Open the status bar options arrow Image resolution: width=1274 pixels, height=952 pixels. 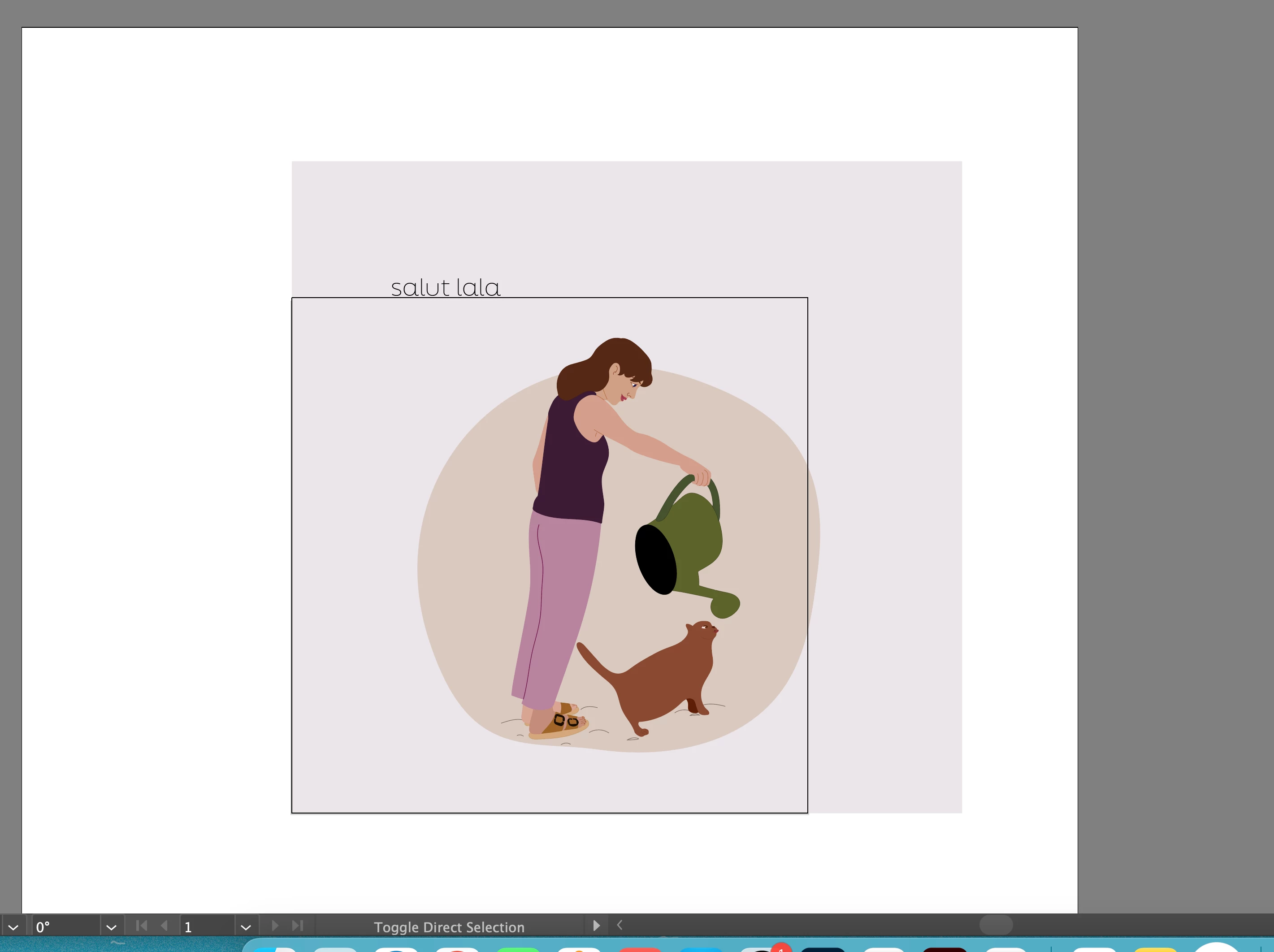pos(596,926)
